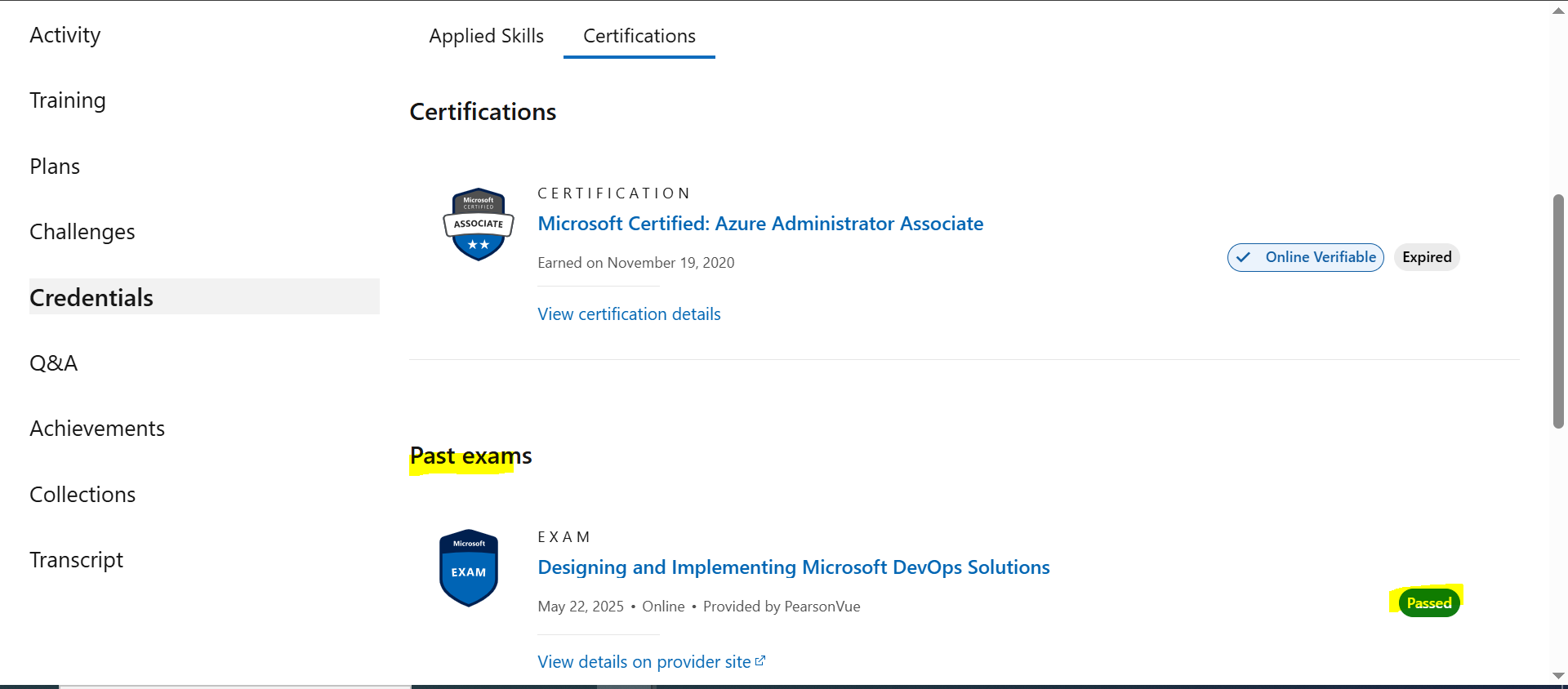
Task: View Achievements from the sidebar
Action: click(x=97, y=429)
